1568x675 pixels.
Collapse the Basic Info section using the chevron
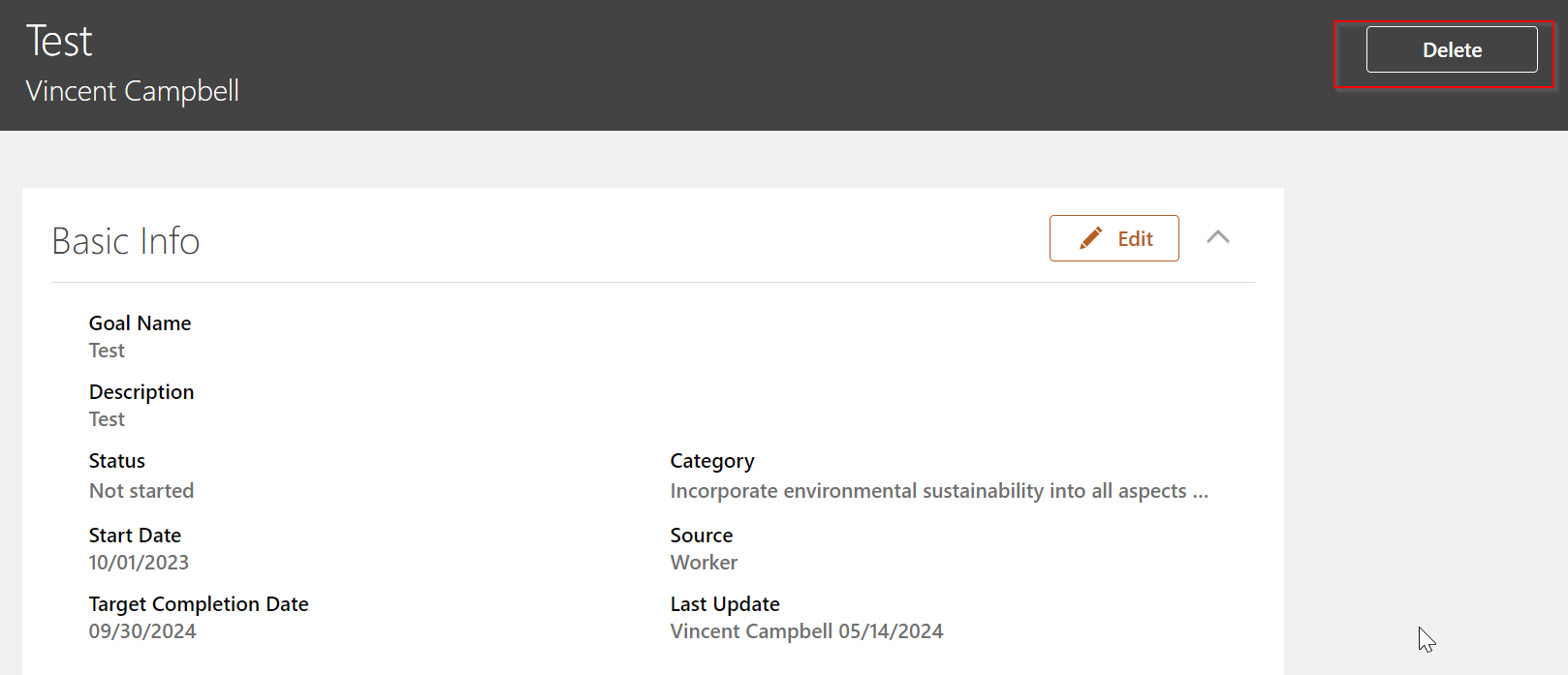[1218, 237]
